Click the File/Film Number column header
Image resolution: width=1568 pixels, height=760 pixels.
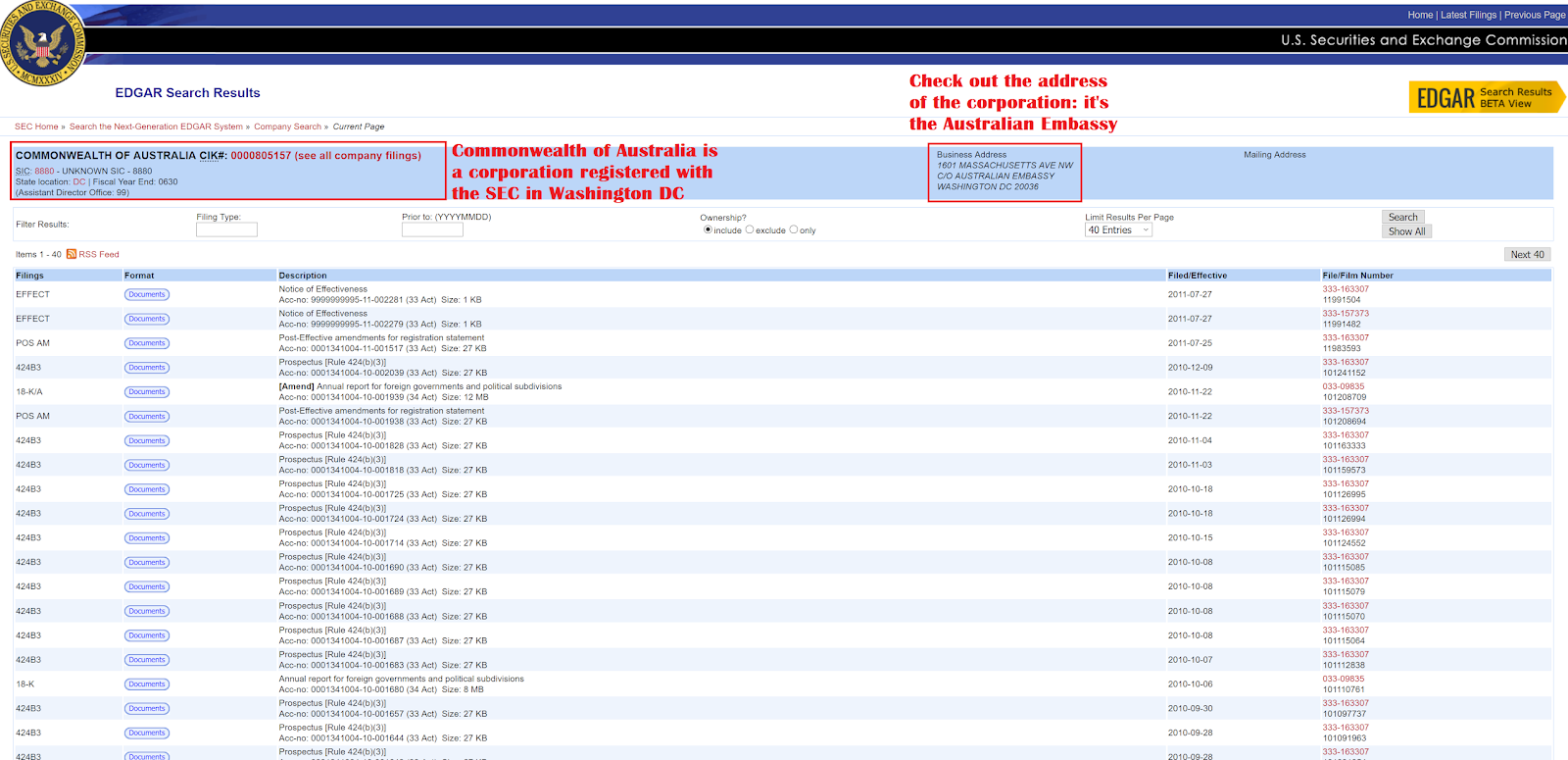click(x=1357, y=276)
